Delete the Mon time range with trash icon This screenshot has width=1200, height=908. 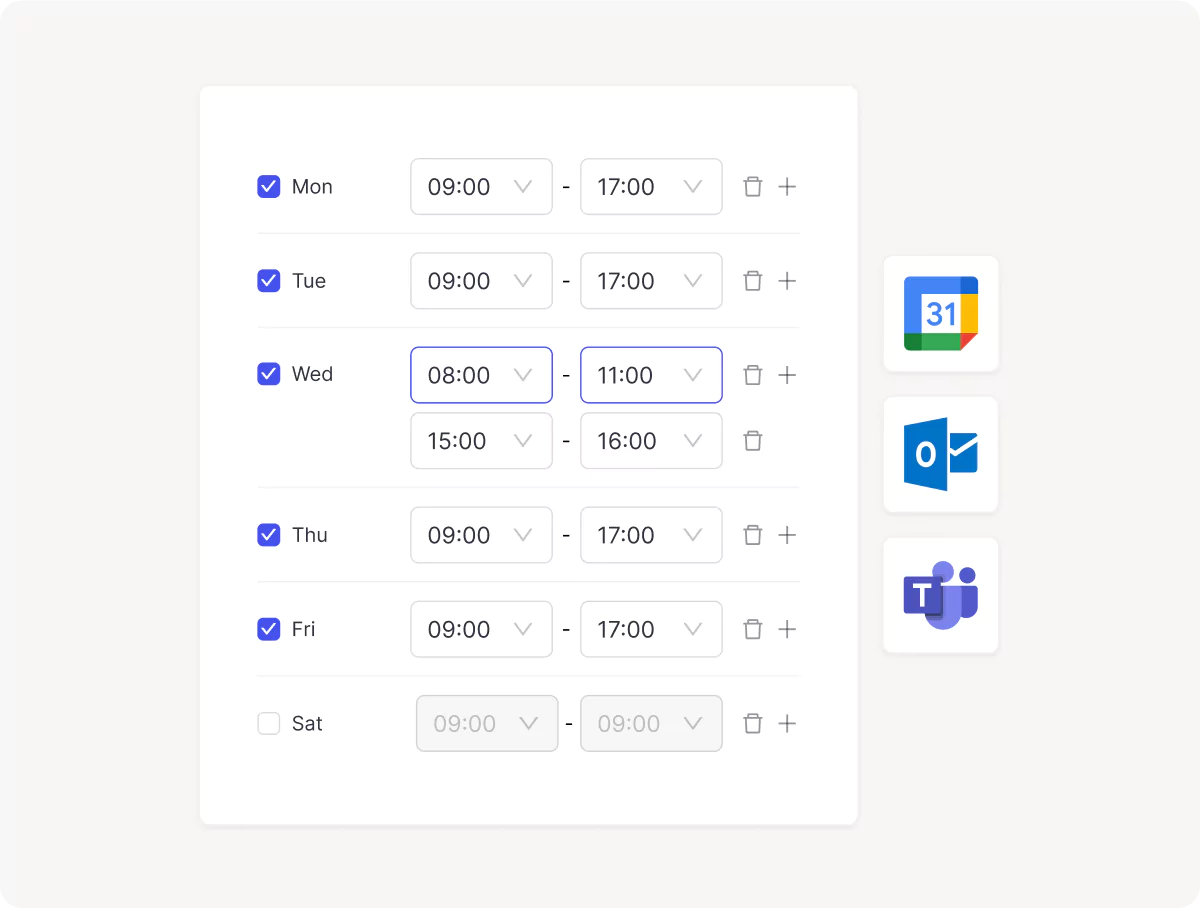click(x=753, y=187)
